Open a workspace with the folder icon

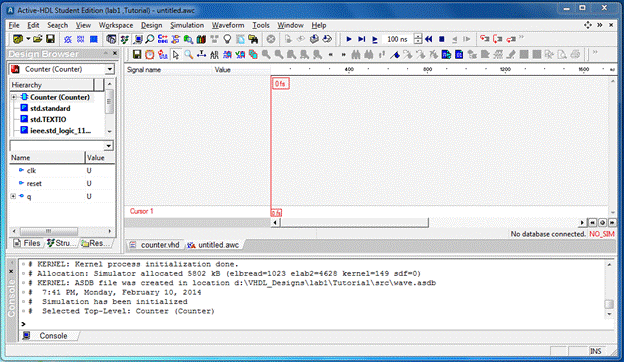38,39
